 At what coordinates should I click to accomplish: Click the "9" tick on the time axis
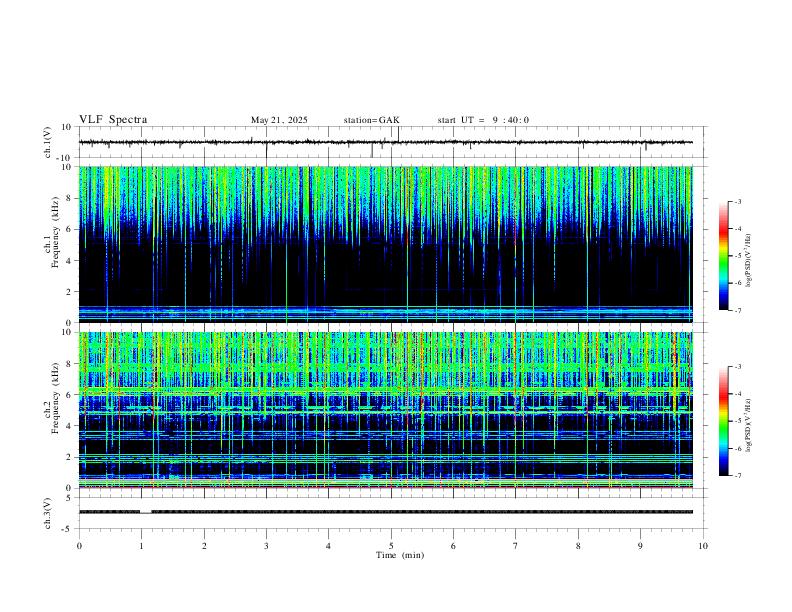coord(640,546)
